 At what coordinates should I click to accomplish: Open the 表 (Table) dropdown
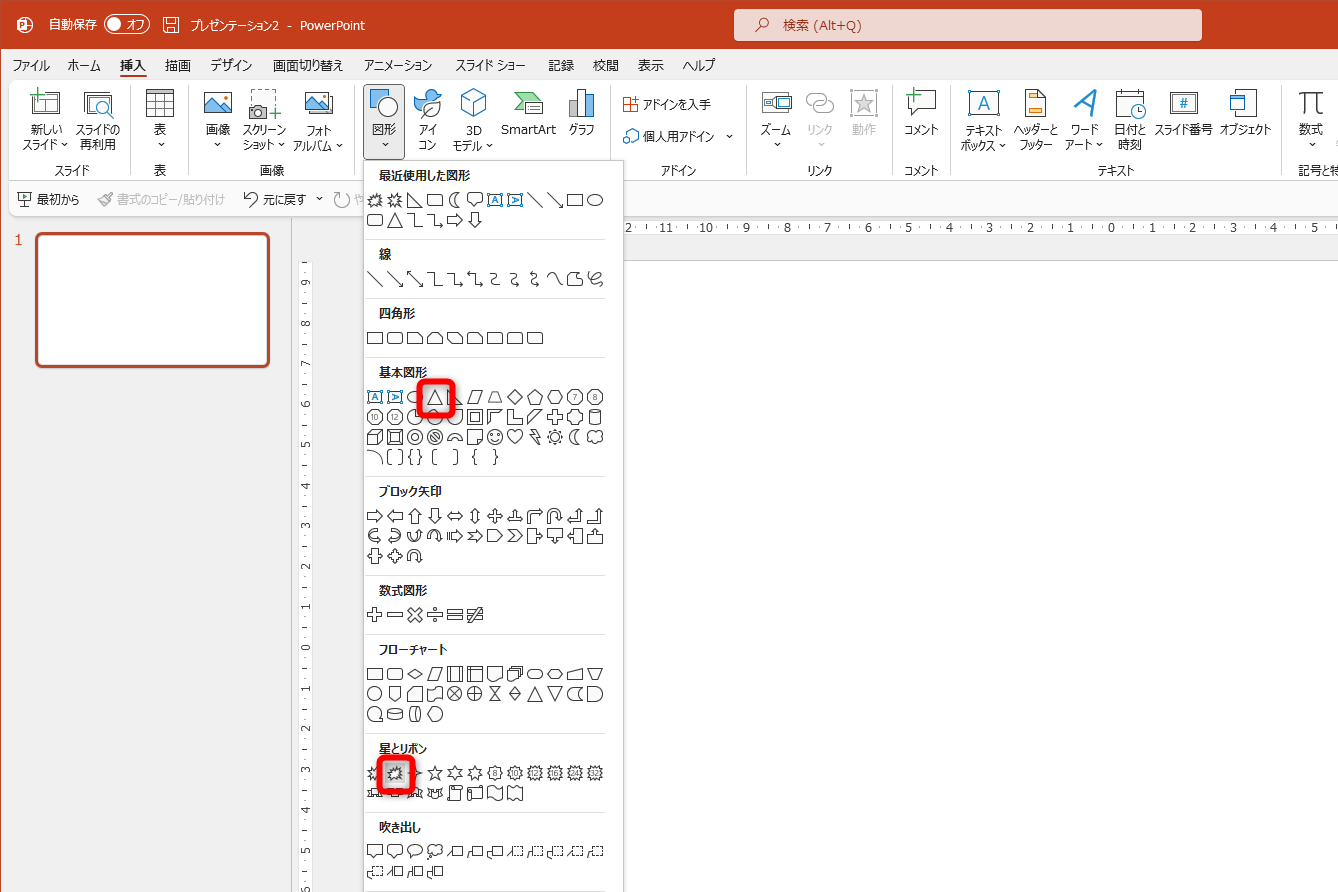tap(160, 118)
